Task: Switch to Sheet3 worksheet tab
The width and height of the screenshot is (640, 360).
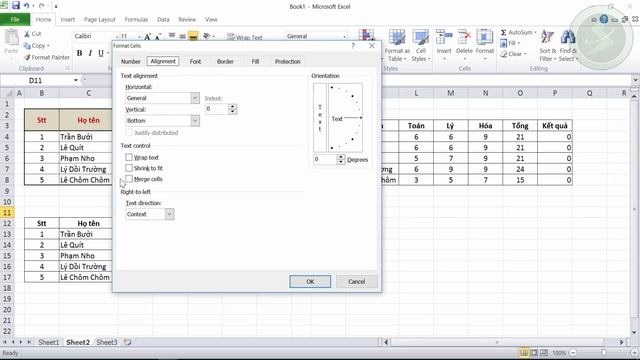Action: (x=107, y=342)
